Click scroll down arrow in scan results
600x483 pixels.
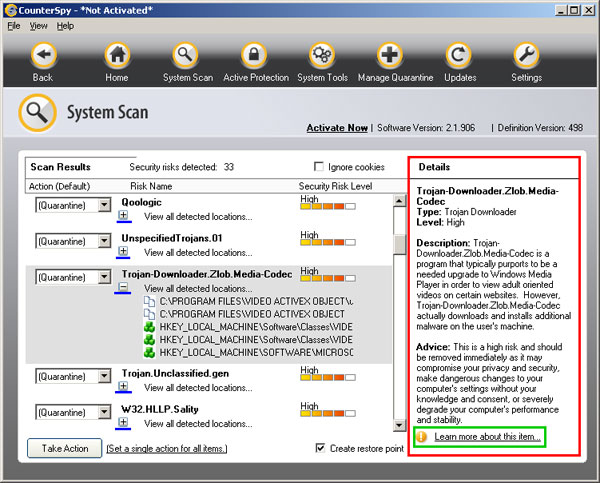(399, 425)
